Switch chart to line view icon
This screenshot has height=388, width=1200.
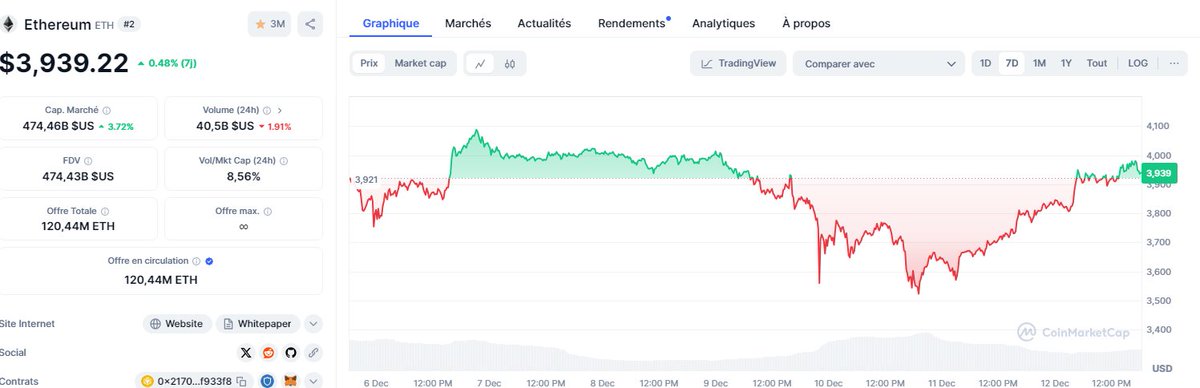(x=481, y=63)
